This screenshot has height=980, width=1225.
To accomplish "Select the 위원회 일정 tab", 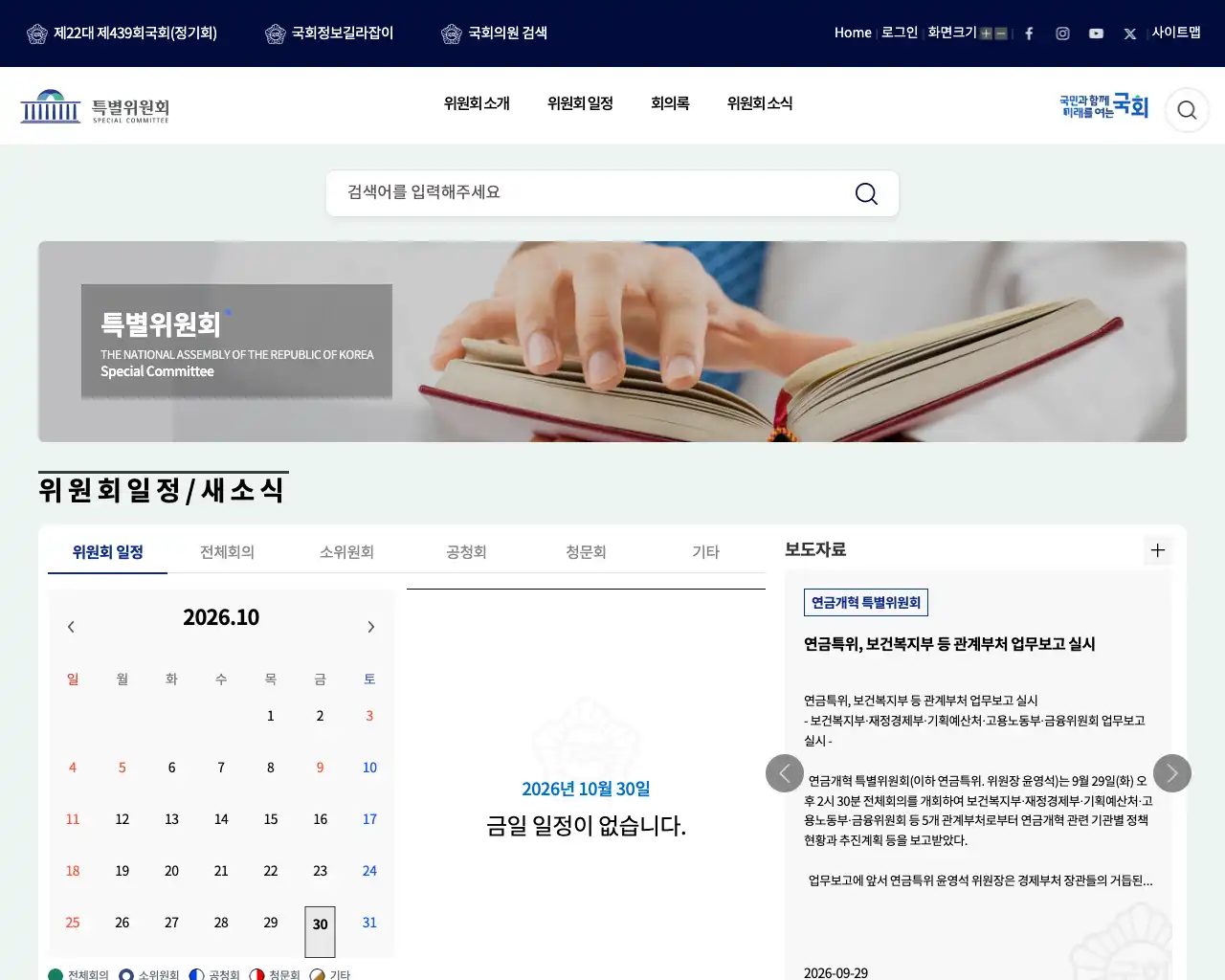I will pos(107,552).
